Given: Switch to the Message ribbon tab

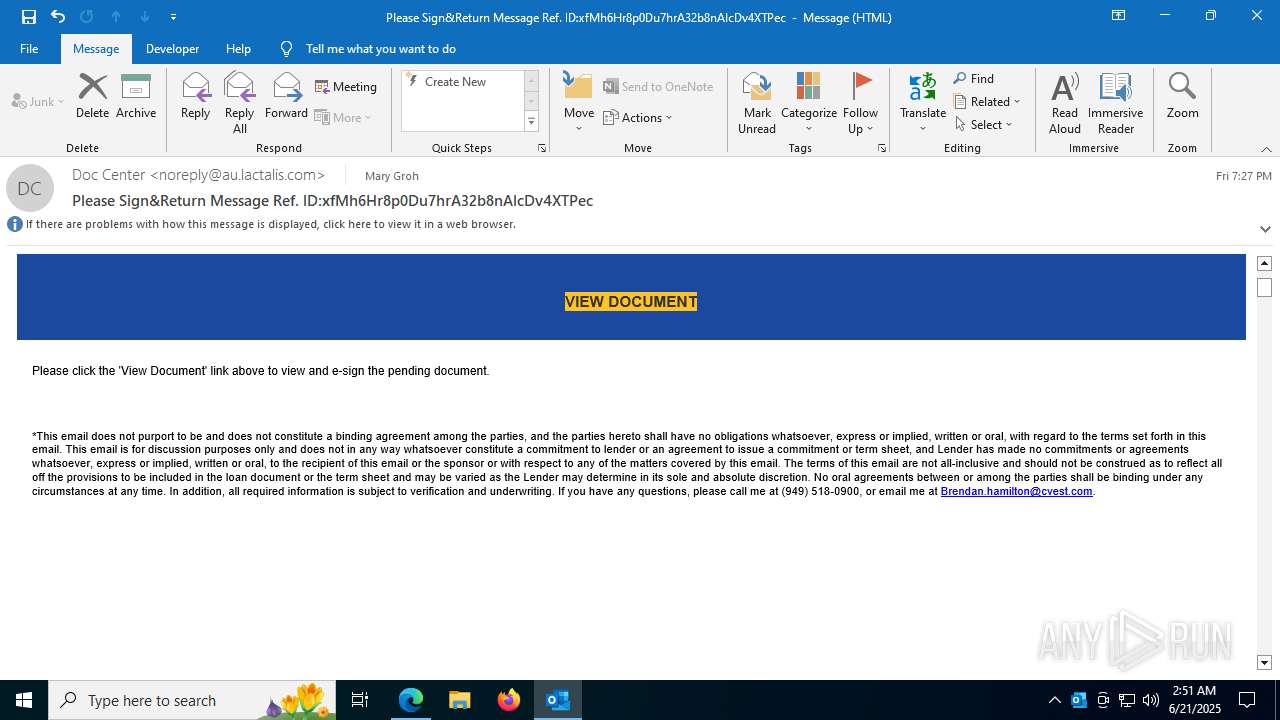Looking at the screenshot, I should pyautogui.click(x=96, y=49).
